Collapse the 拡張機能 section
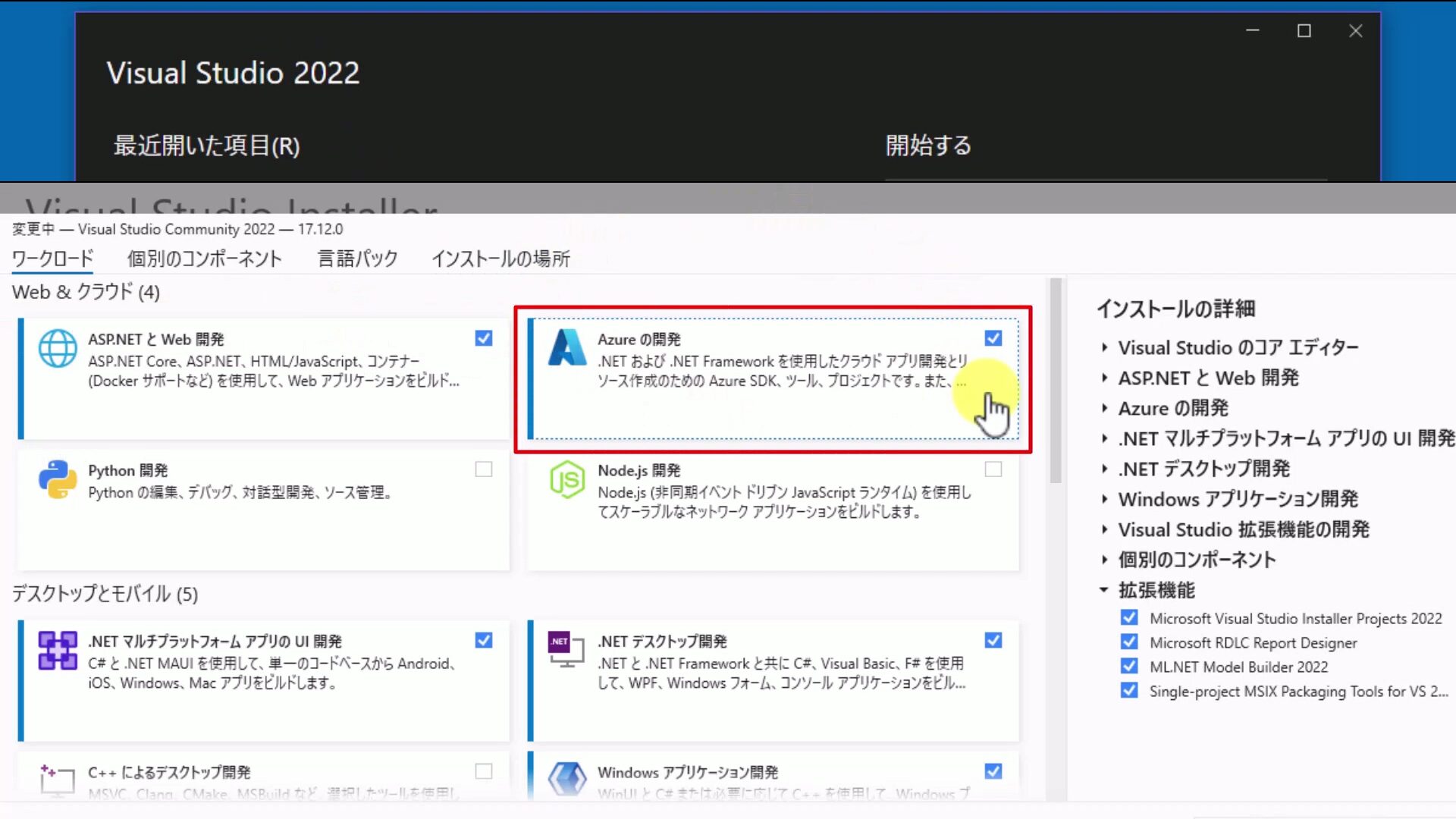The height and width of the screenshot is (819, 1456). click(x=1104, y=590)
